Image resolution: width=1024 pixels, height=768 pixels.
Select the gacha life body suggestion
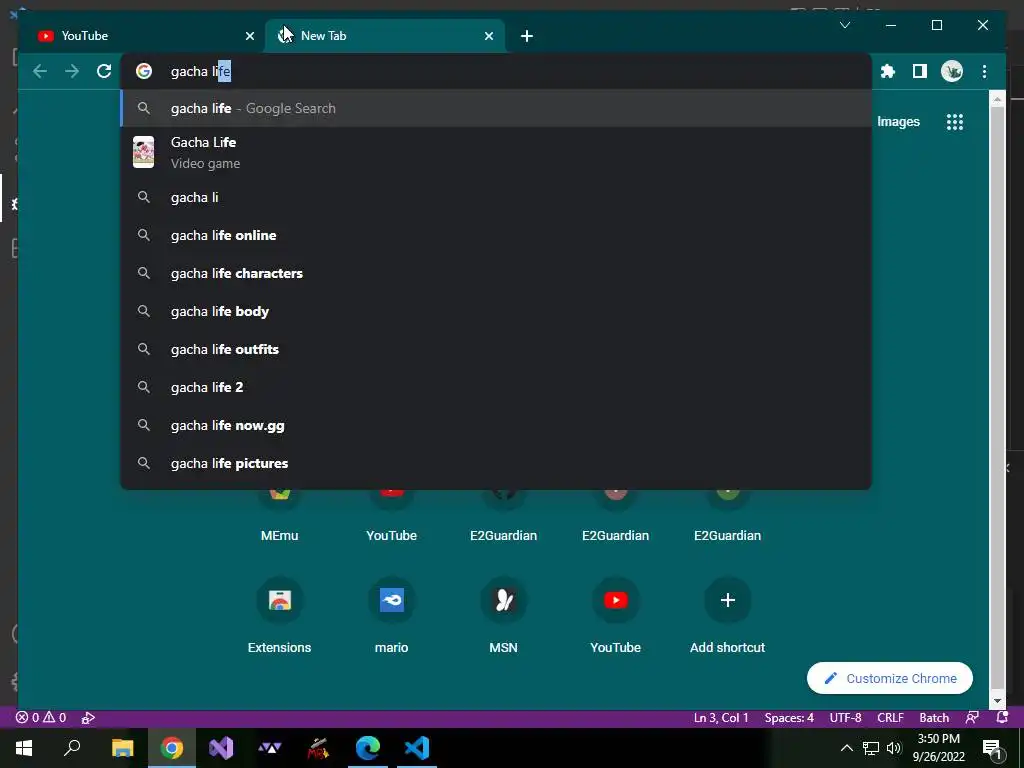tap(496, 312)
